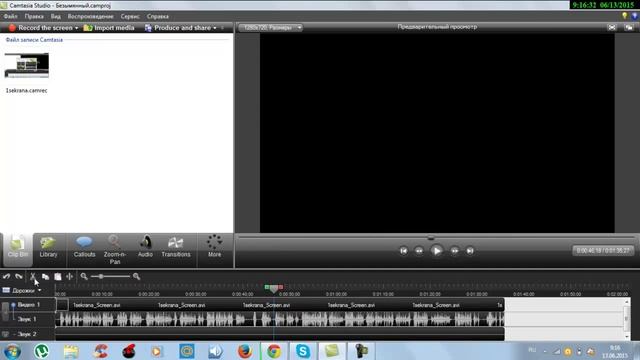Select the Звук 1 track label
The width and height of the screenshot is (640, 360).
[27, 319]
